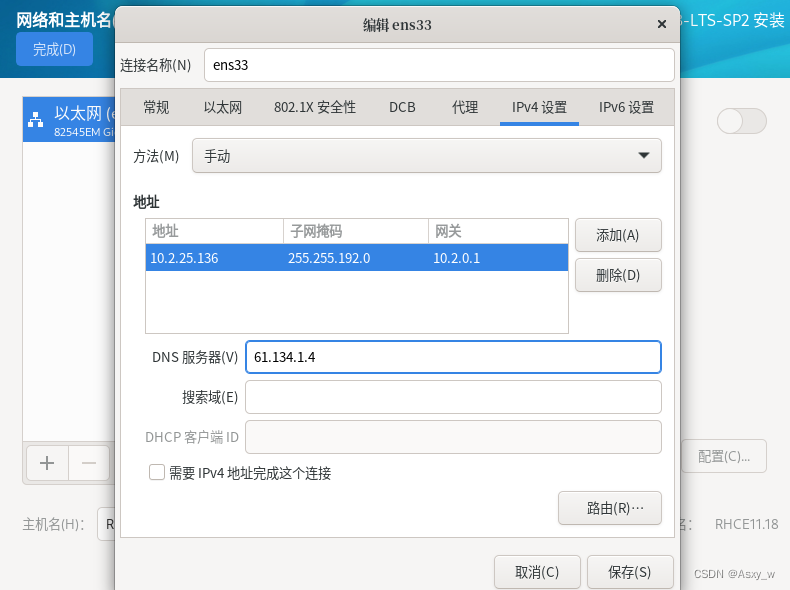Switch to the 以太网 tab
Viewport: 790px width, 590px height.
tap(223, 107)
